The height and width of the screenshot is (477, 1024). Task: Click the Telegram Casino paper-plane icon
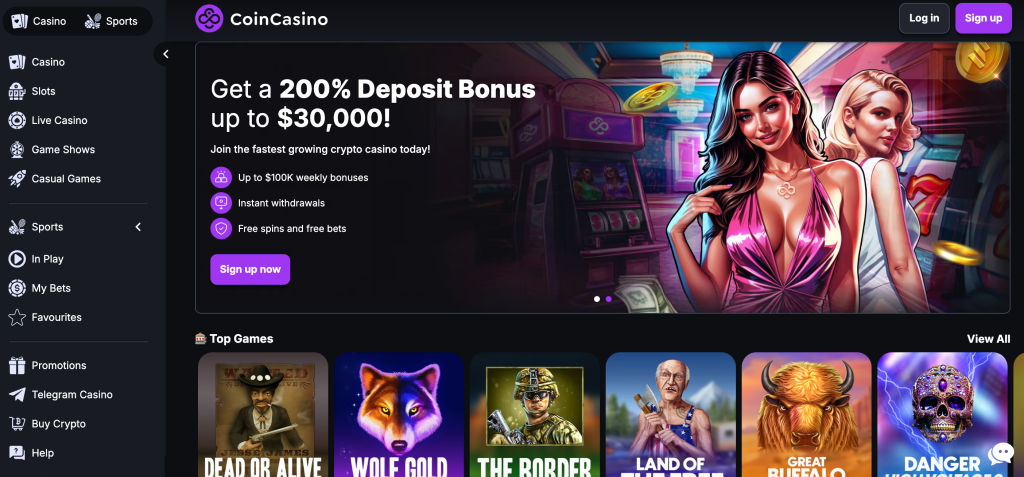[x=16, y=395]
